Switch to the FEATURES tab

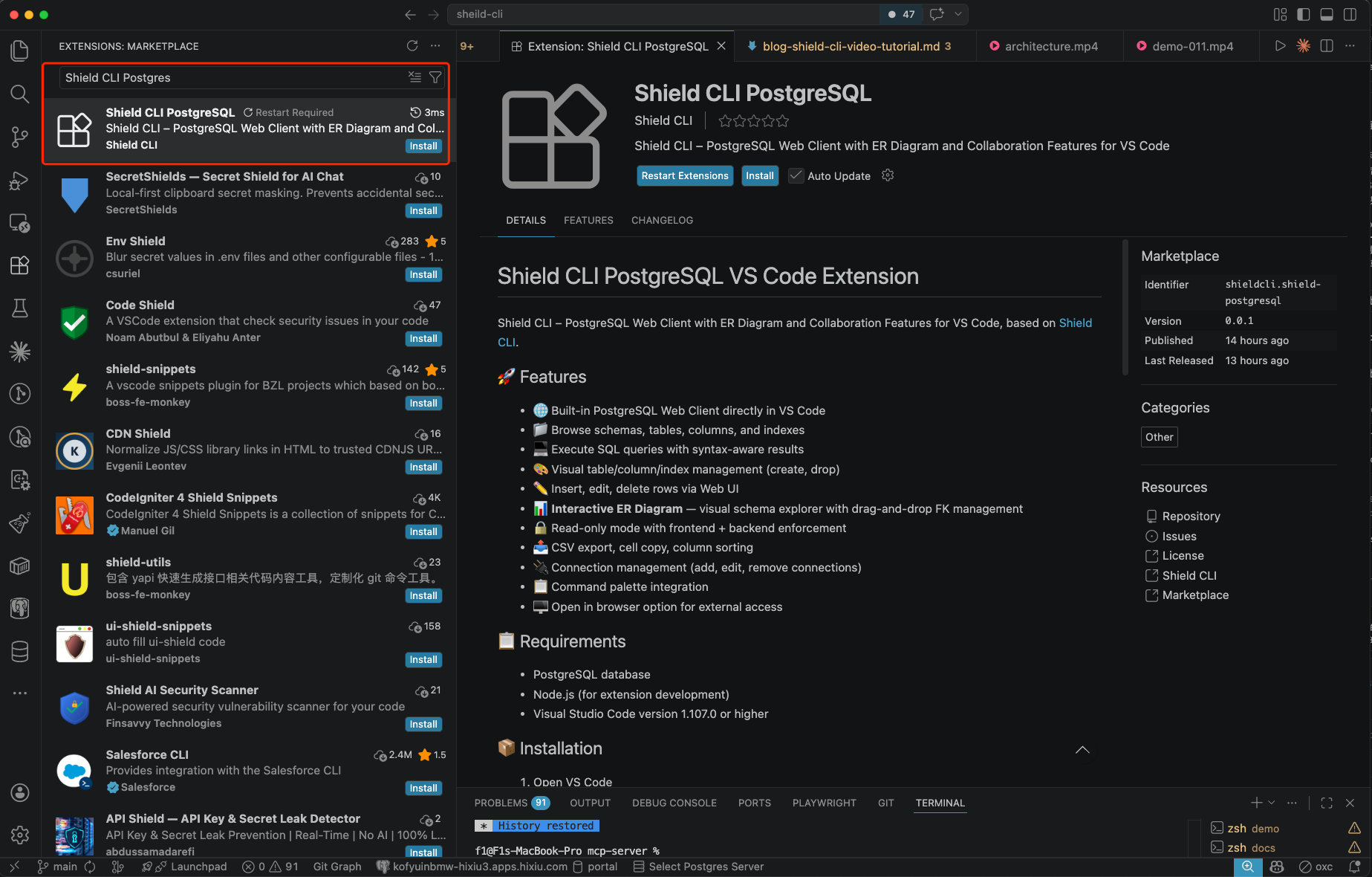(588, 220)
